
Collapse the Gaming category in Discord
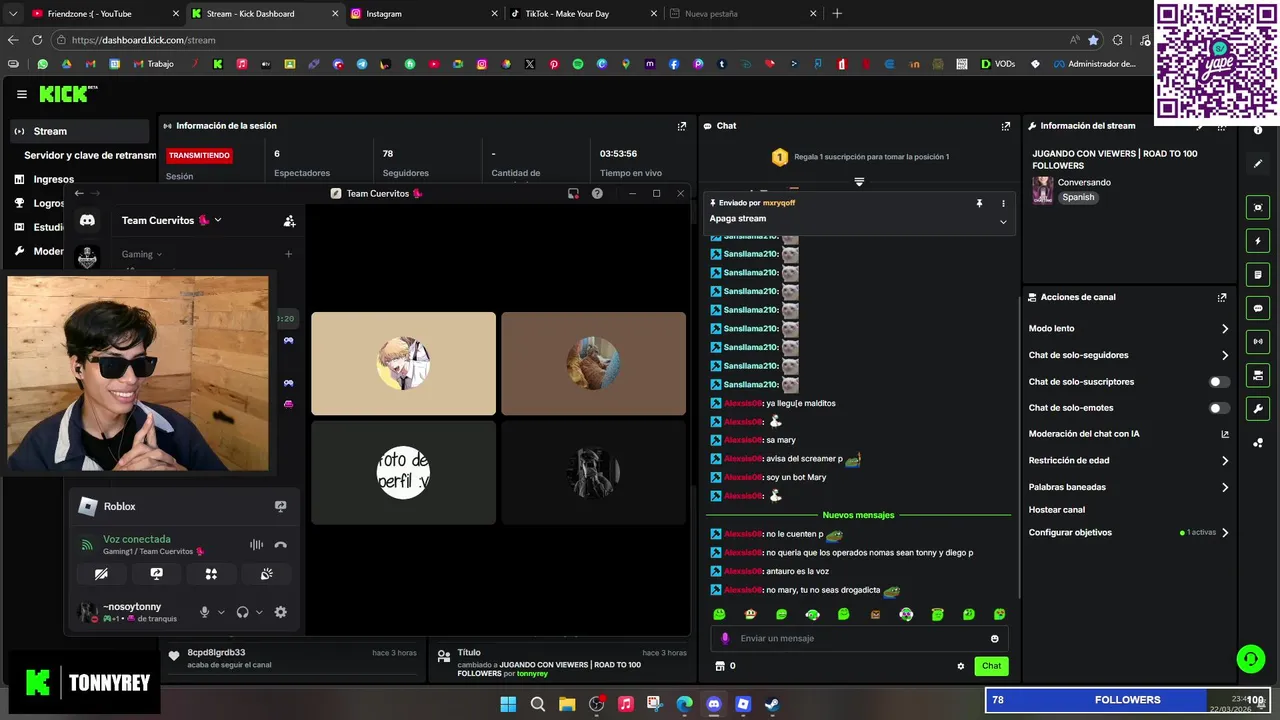click(x=142, y=254)
